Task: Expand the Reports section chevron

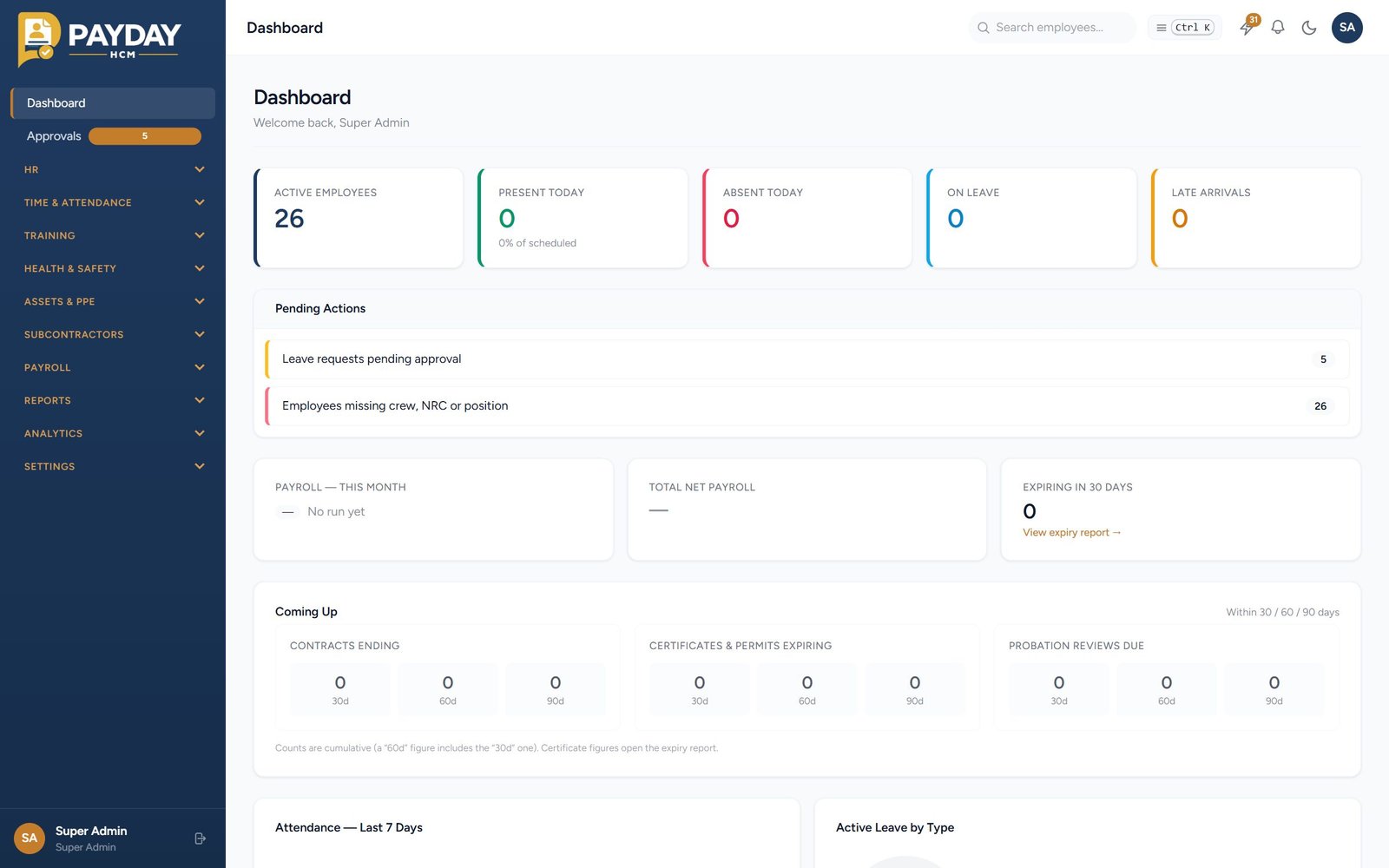Action: (x=200, y=400)
